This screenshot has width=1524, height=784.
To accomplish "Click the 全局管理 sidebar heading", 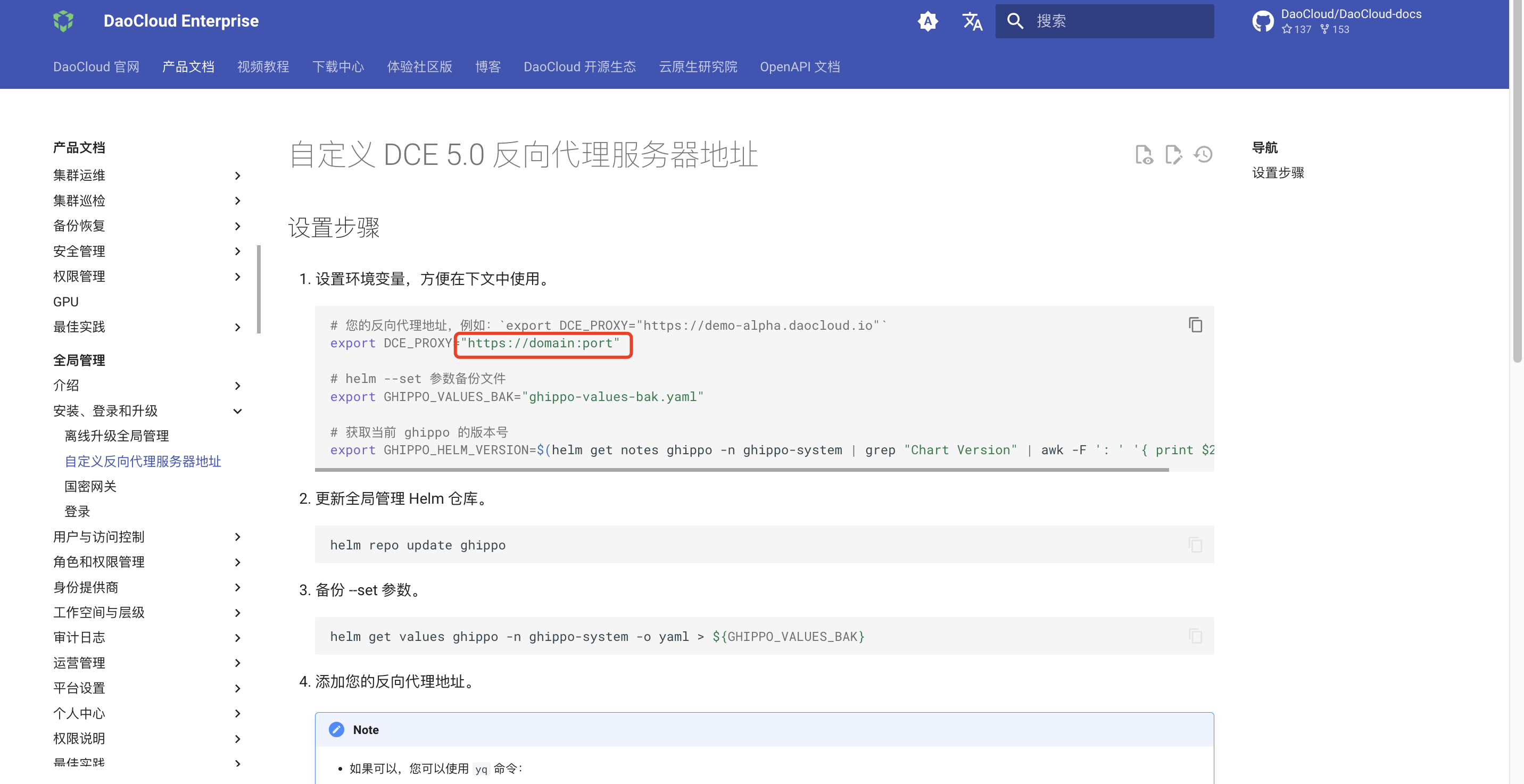I will tap(79, 361).
